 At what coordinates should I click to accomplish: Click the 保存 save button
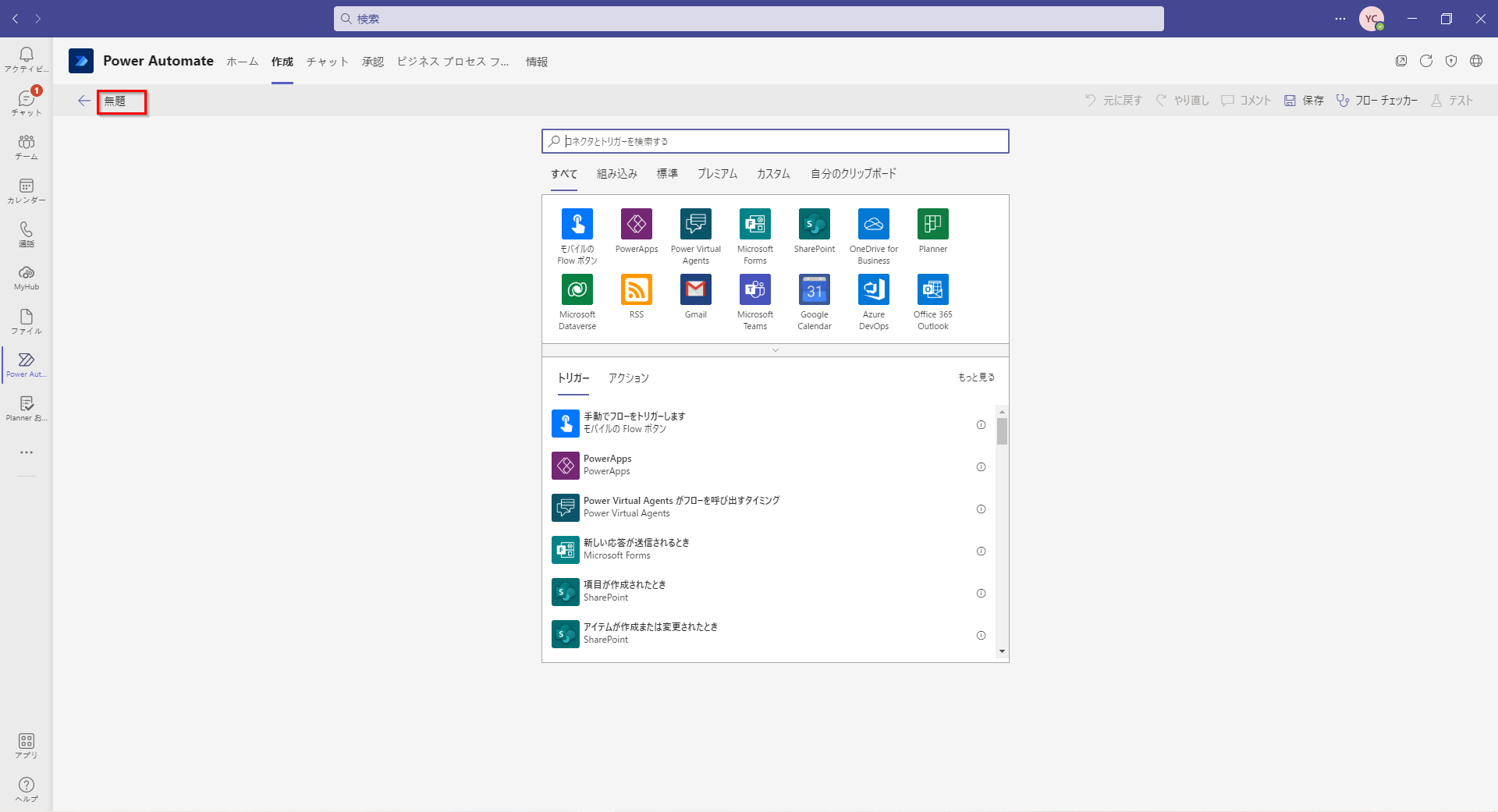[x=1305, y=101]
